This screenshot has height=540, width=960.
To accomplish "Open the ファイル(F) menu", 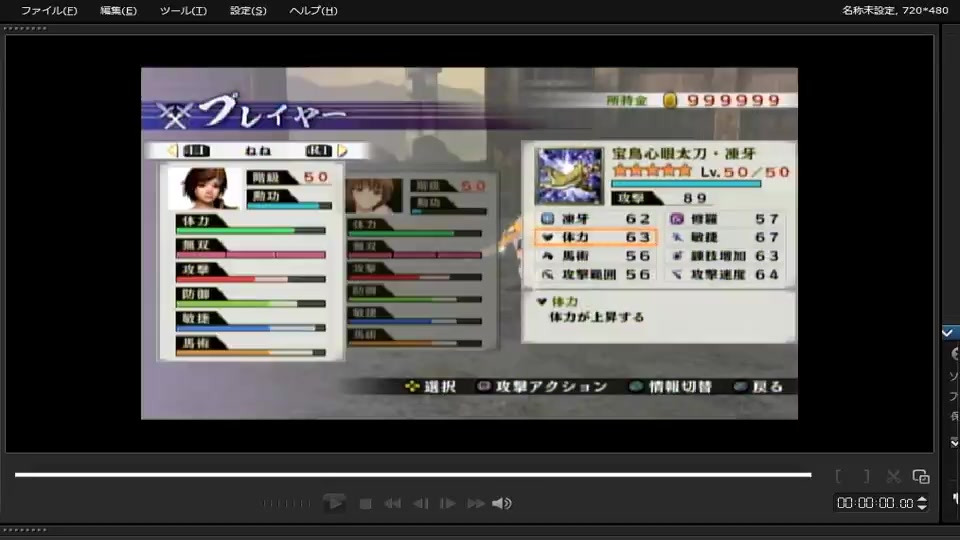I will coord(49,10).
